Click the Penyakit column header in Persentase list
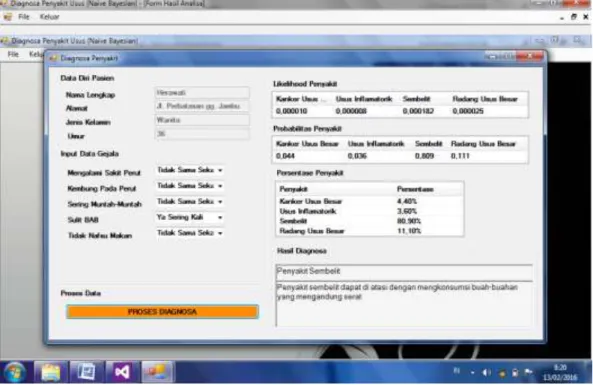 pos(336,189)
